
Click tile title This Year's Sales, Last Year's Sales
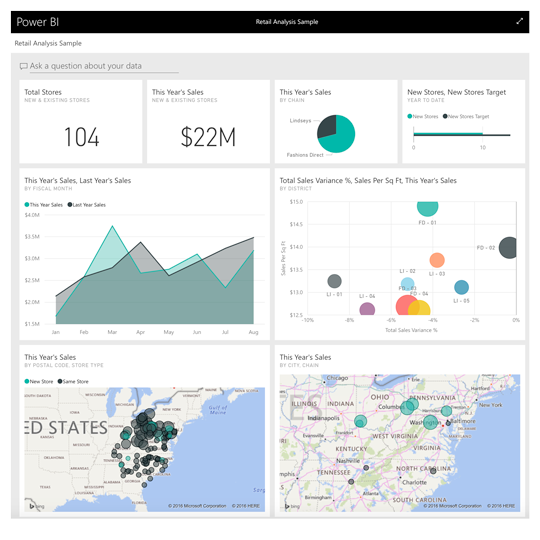[x=77, y=180]
